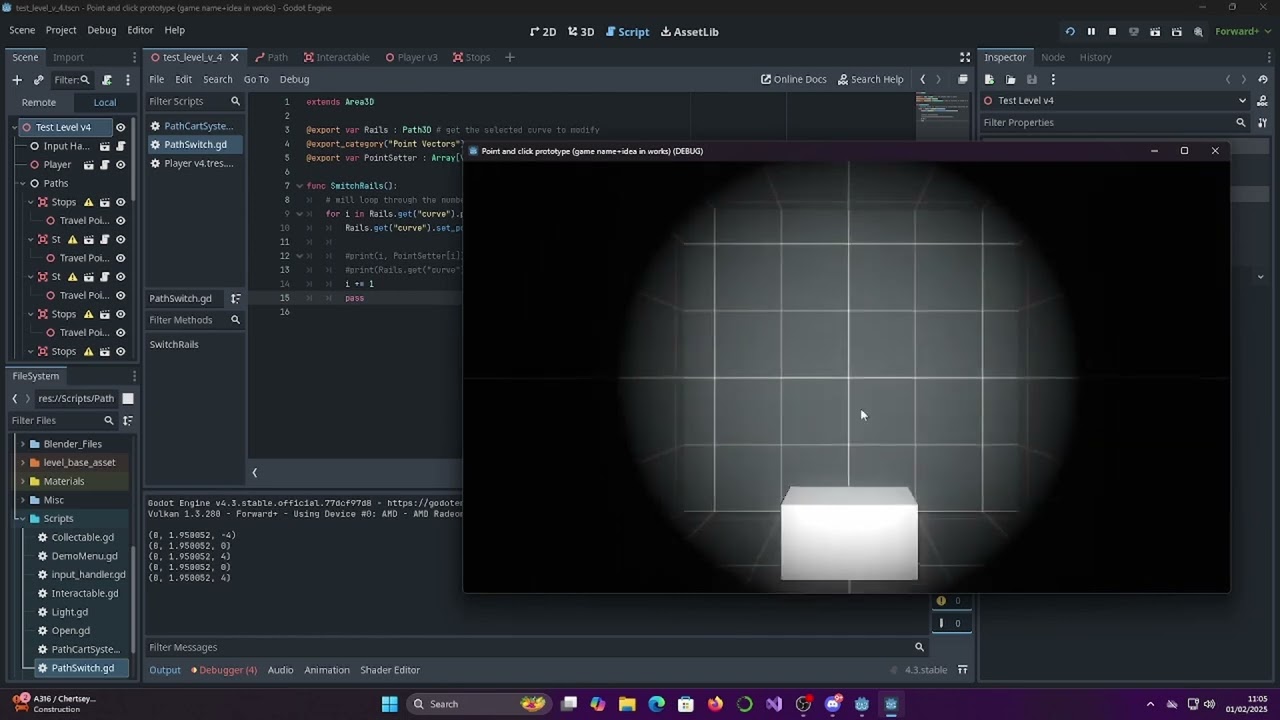This screenshot has width=1280, height=720.
Task: Open the Import dock tab
Action: tap(68, 57)
